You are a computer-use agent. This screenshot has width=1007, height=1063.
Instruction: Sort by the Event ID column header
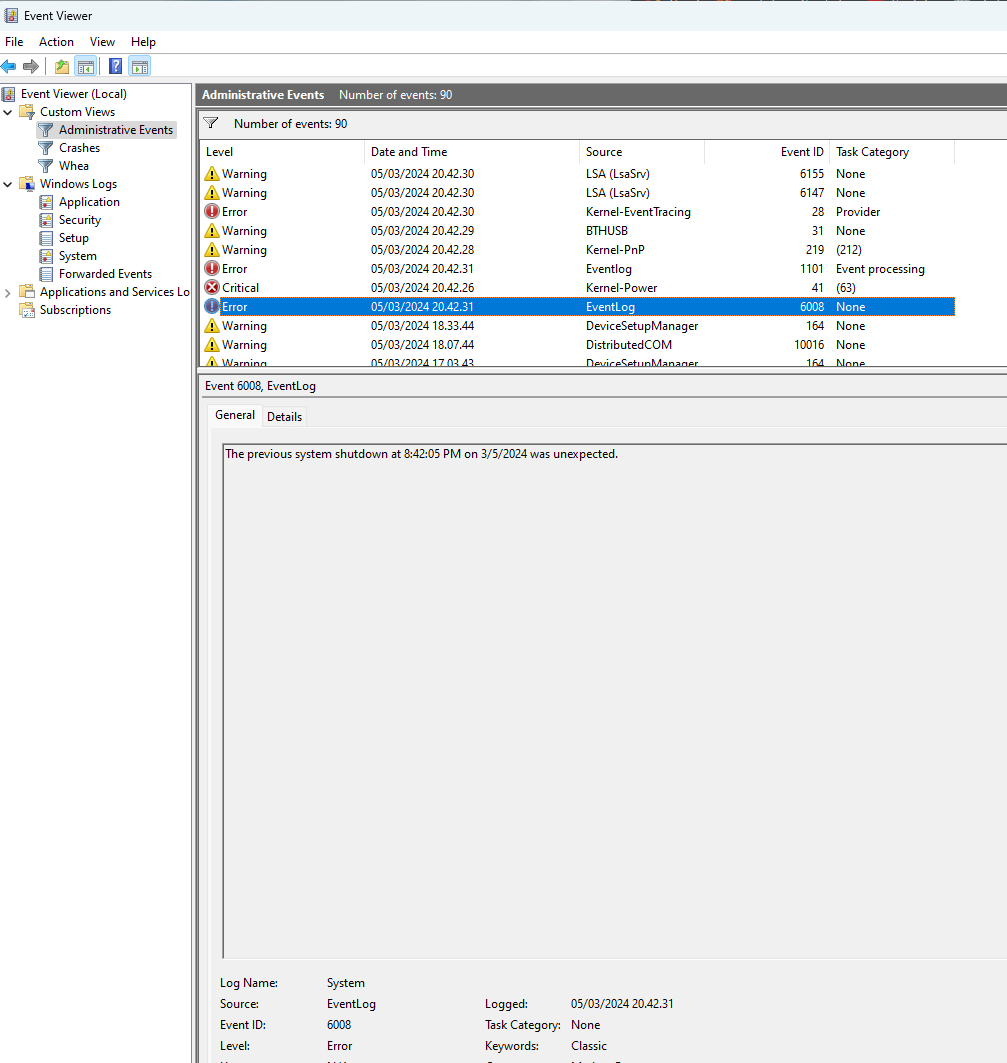click(x=767, y=152)
